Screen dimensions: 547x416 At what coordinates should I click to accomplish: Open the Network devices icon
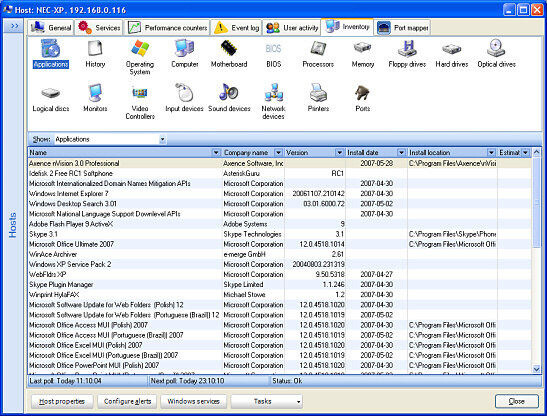tap(274, 102)
